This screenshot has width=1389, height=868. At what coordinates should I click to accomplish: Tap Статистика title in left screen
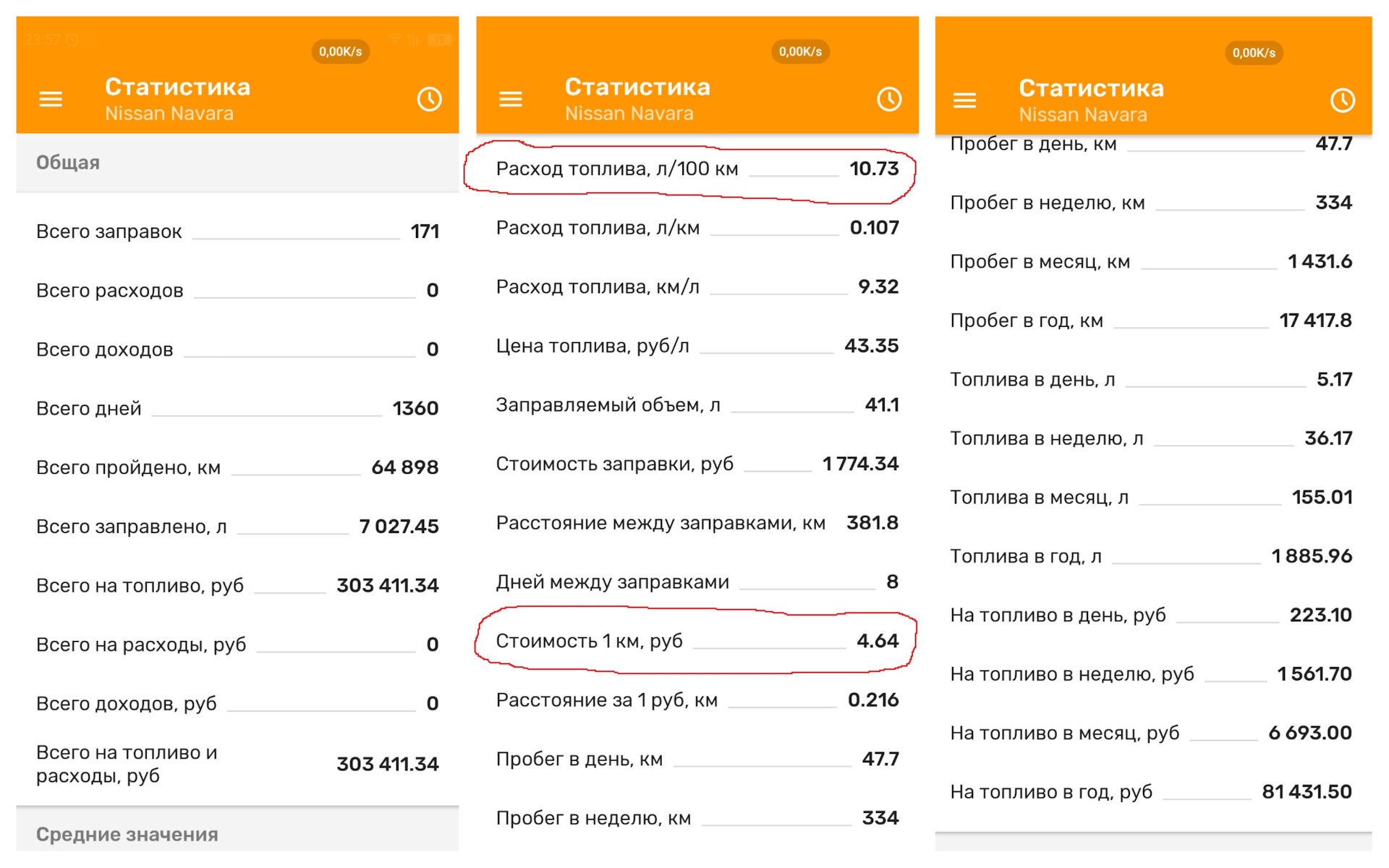coord(178,87)
